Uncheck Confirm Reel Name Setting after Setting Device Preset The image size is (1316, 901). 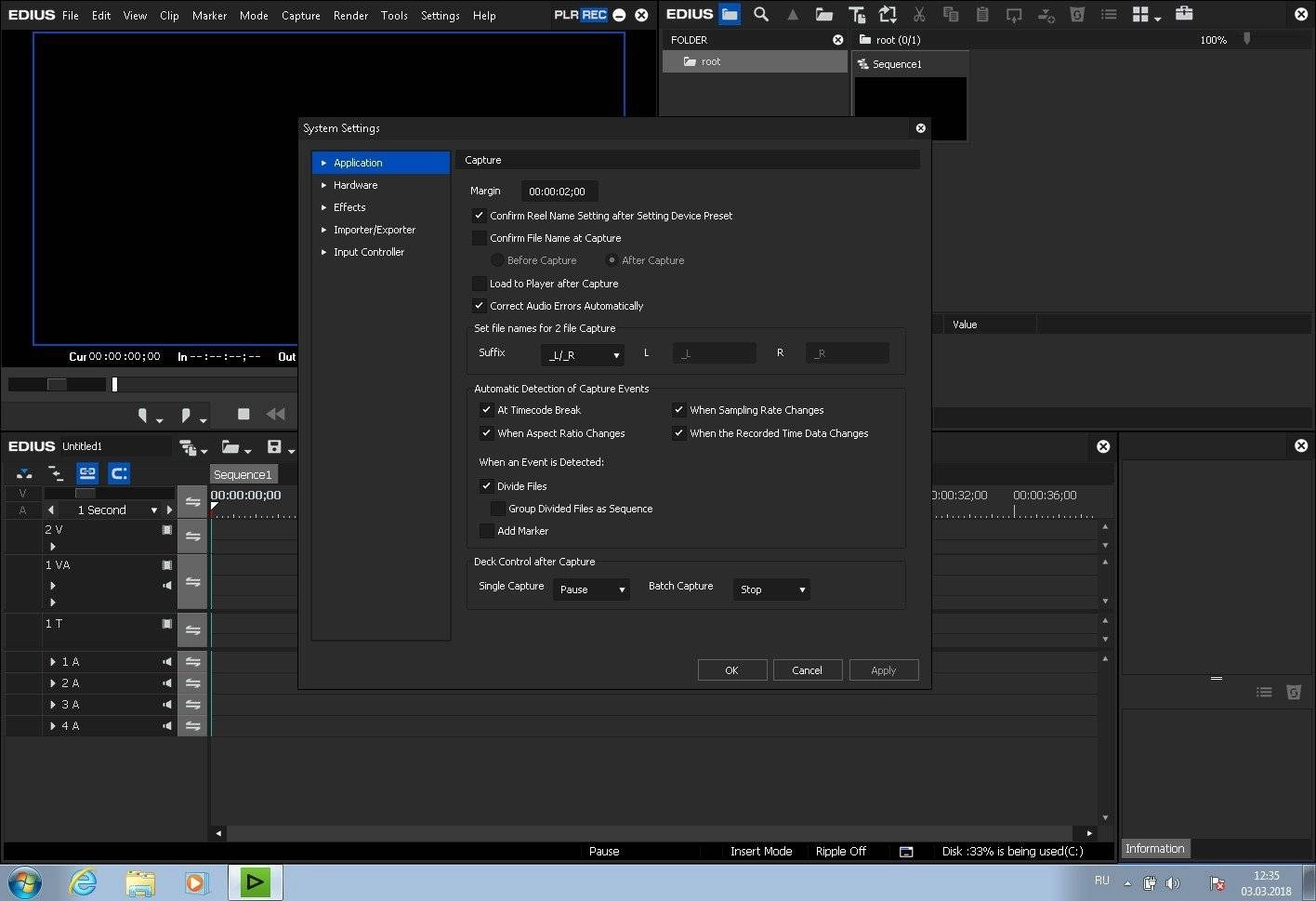480,216
